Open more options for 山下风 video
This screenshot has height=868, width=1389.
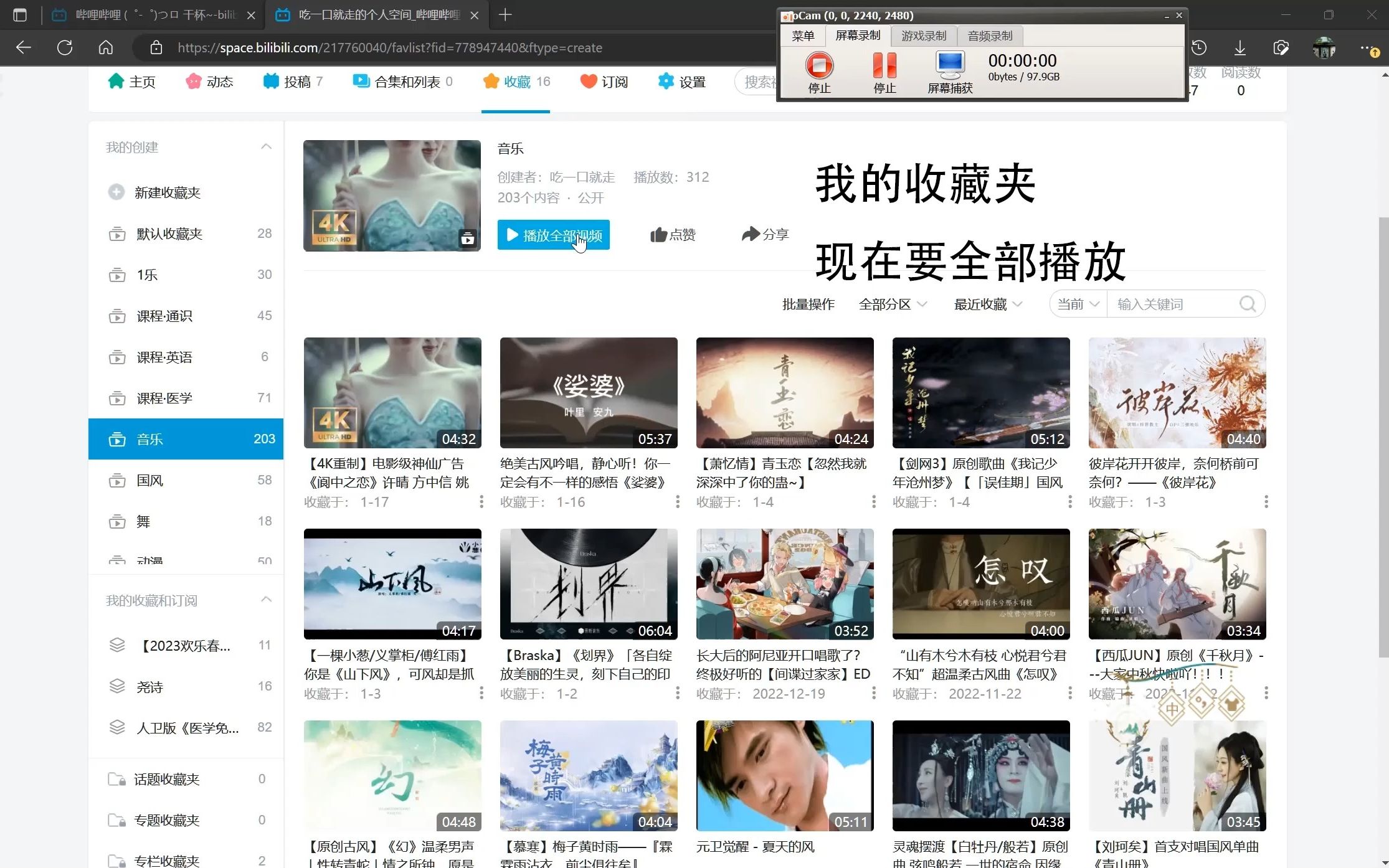tap(481, 693)
